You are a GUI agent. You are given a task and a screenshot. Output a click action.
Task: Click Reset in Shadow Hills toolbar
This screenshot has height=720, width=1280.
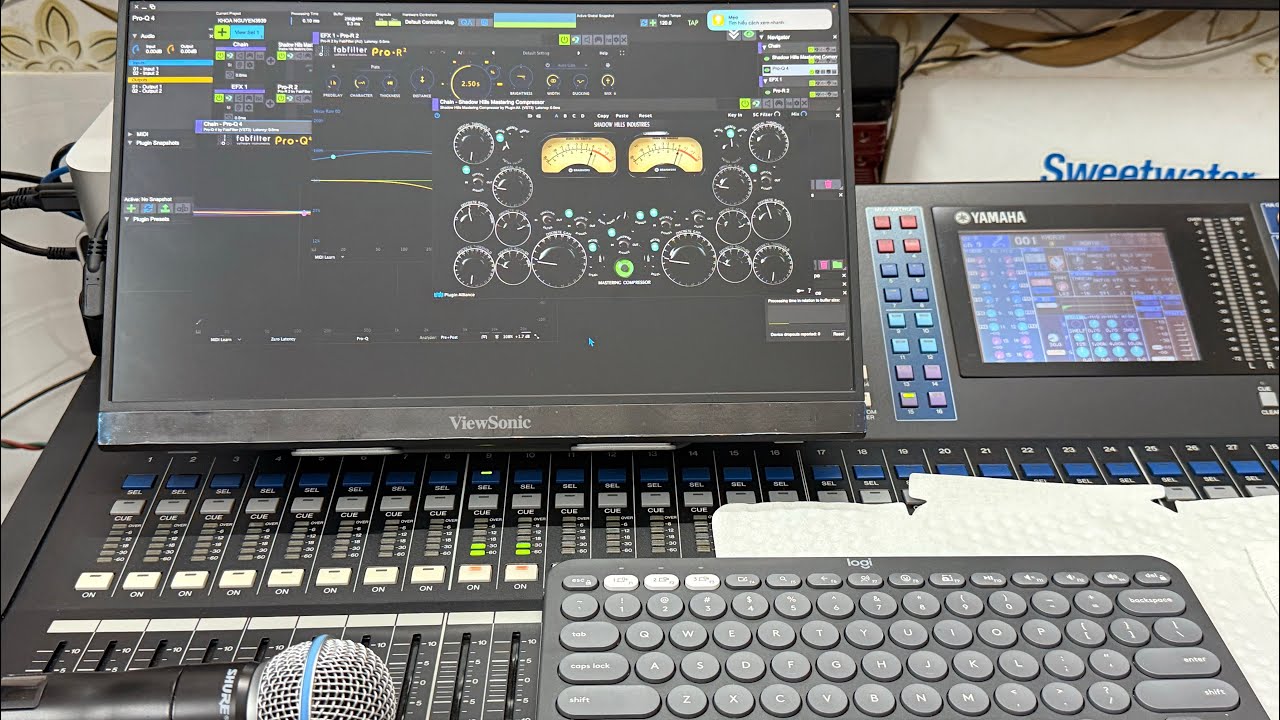coord(645,116)
